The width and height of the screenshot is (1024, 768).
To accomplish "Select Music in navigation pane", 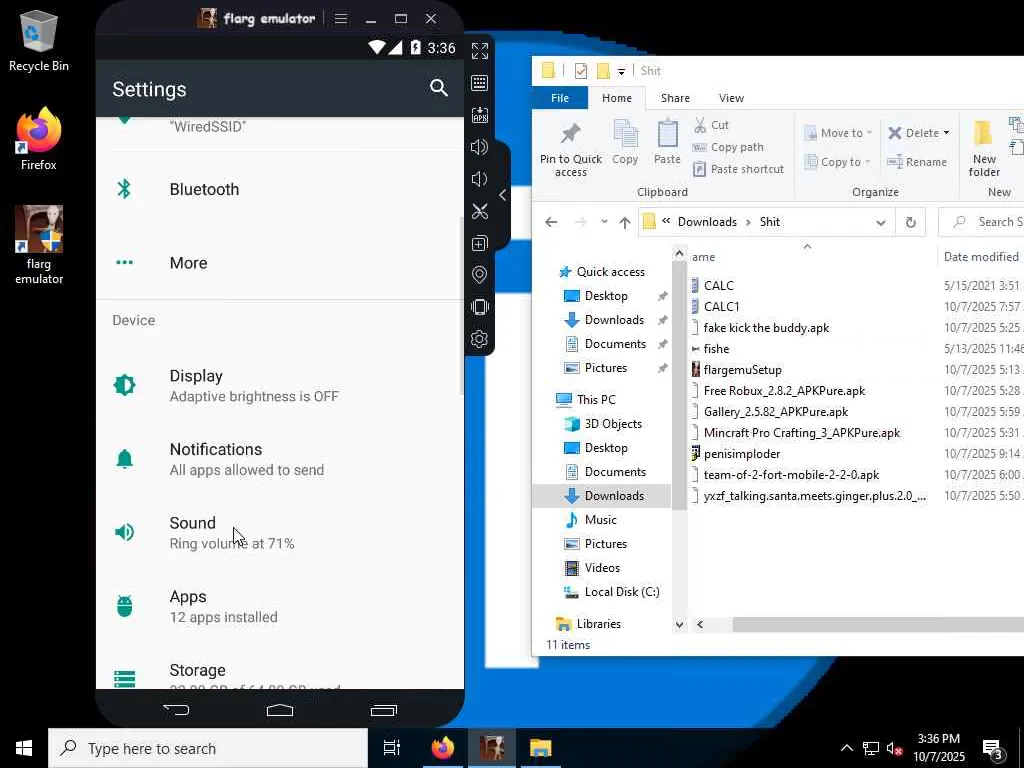I will [600, 520].
